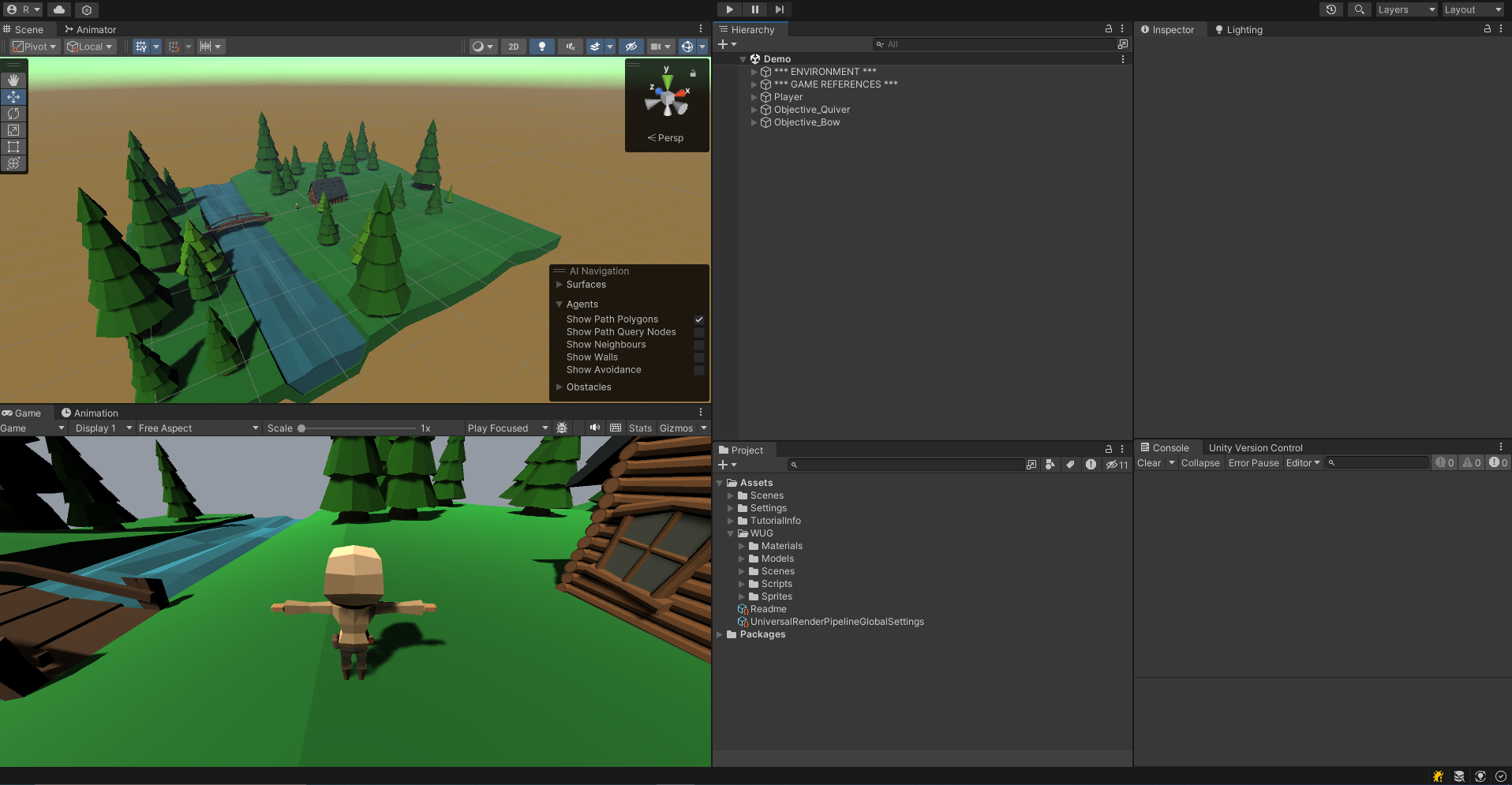This screenshot has height=785, width=1512.
Task: Toggle grid visibility in Scene toolbar
Action: tap(141, 47)
